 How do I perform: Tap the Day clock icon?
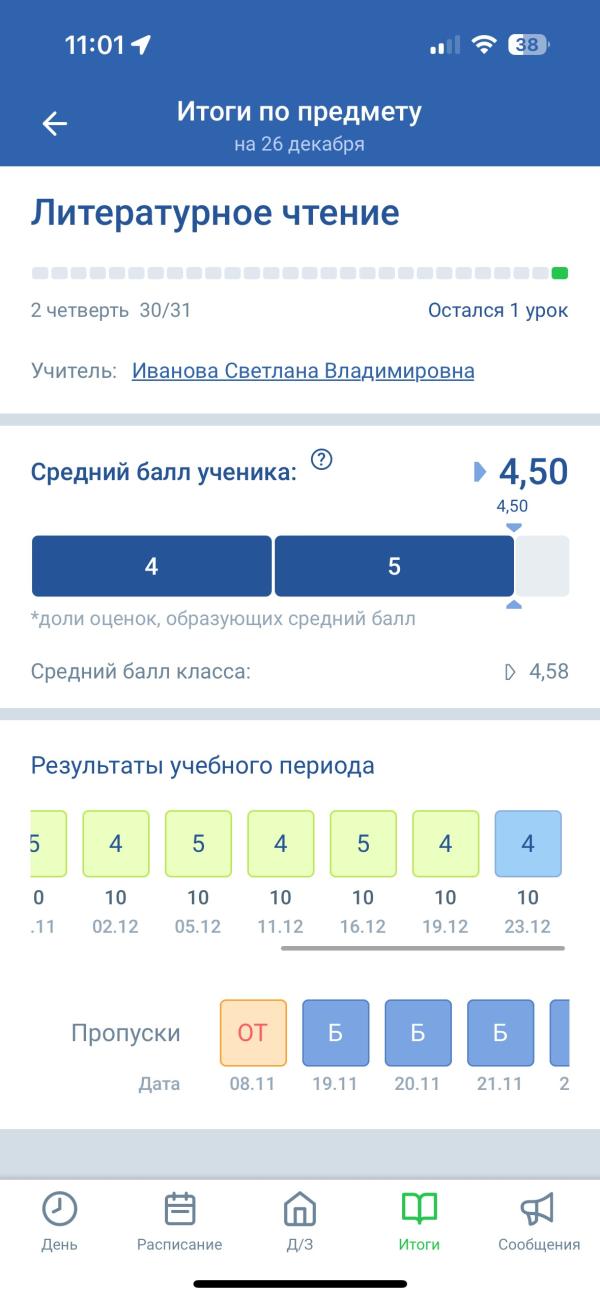click(59, 1210)
